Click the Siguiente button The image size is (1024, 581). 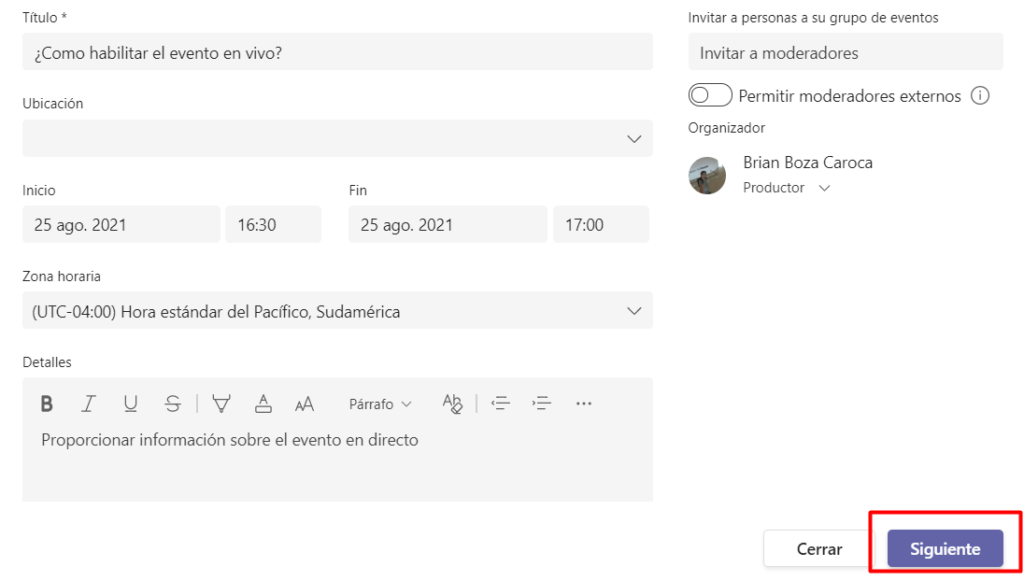pyautogui.click(x=945, y=549)
